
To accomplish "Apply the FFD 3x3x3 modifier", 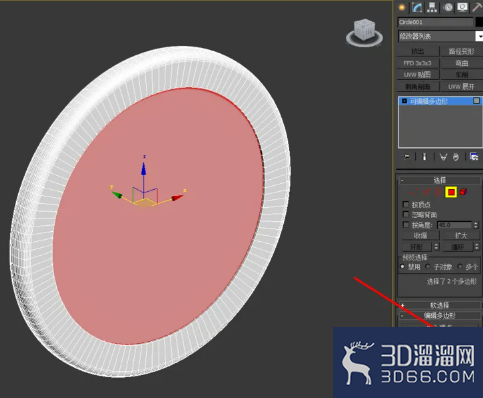I will [418, 63].
